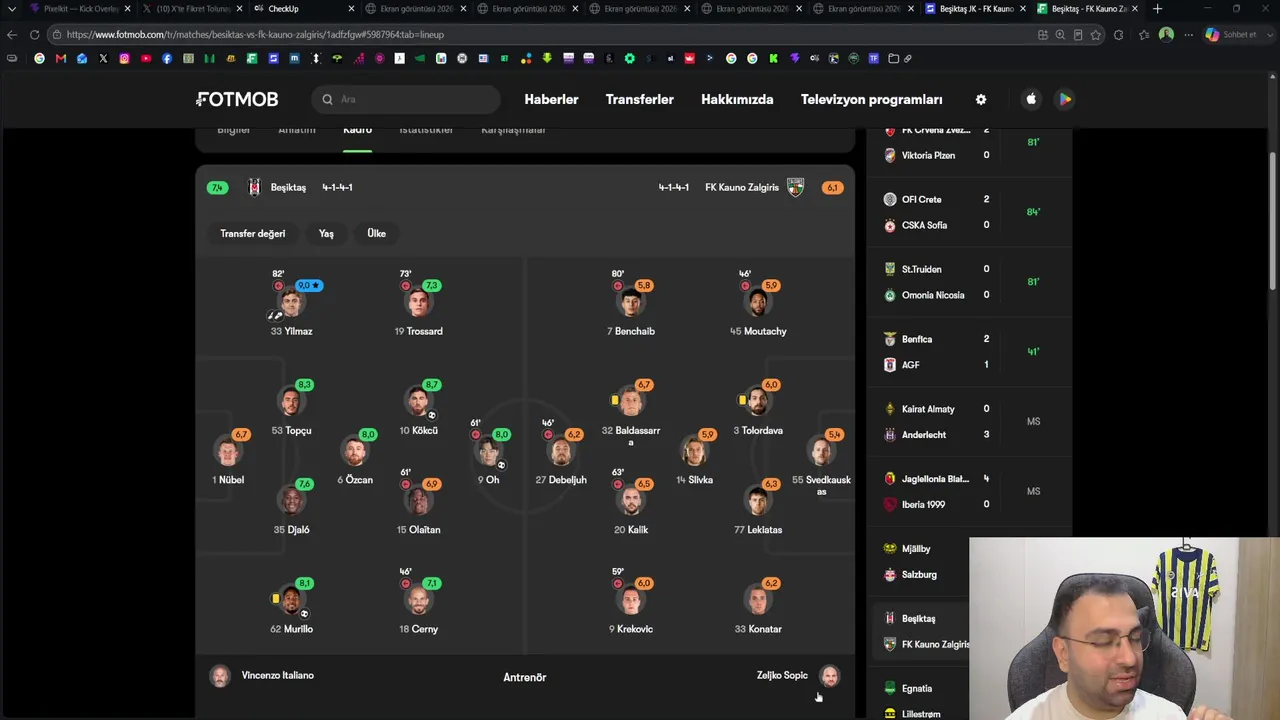Select the Kadro tab
The image size is (1280, 720).
point(357,131)
